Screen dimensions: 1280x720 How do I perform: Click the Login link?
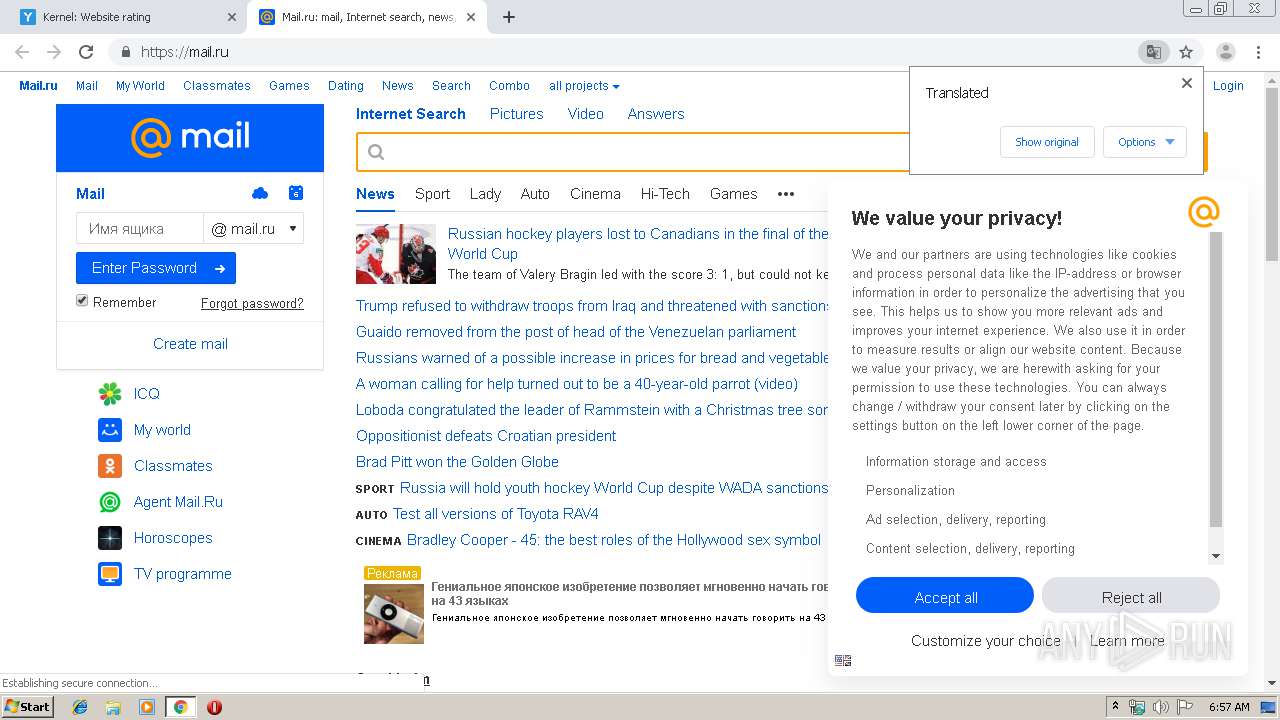tap(1228, 86)
